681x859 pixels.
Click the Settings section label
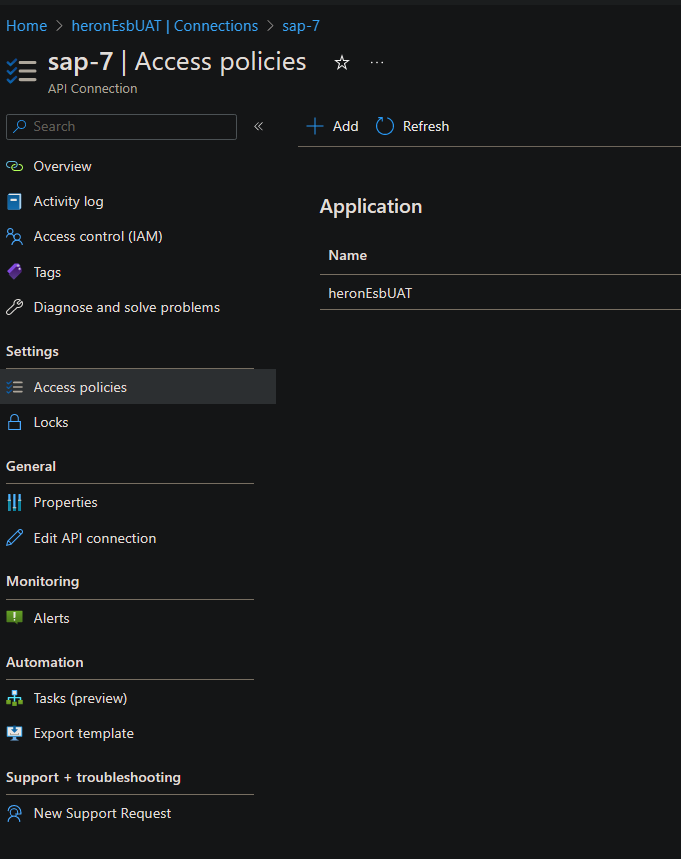coord(32,352)
